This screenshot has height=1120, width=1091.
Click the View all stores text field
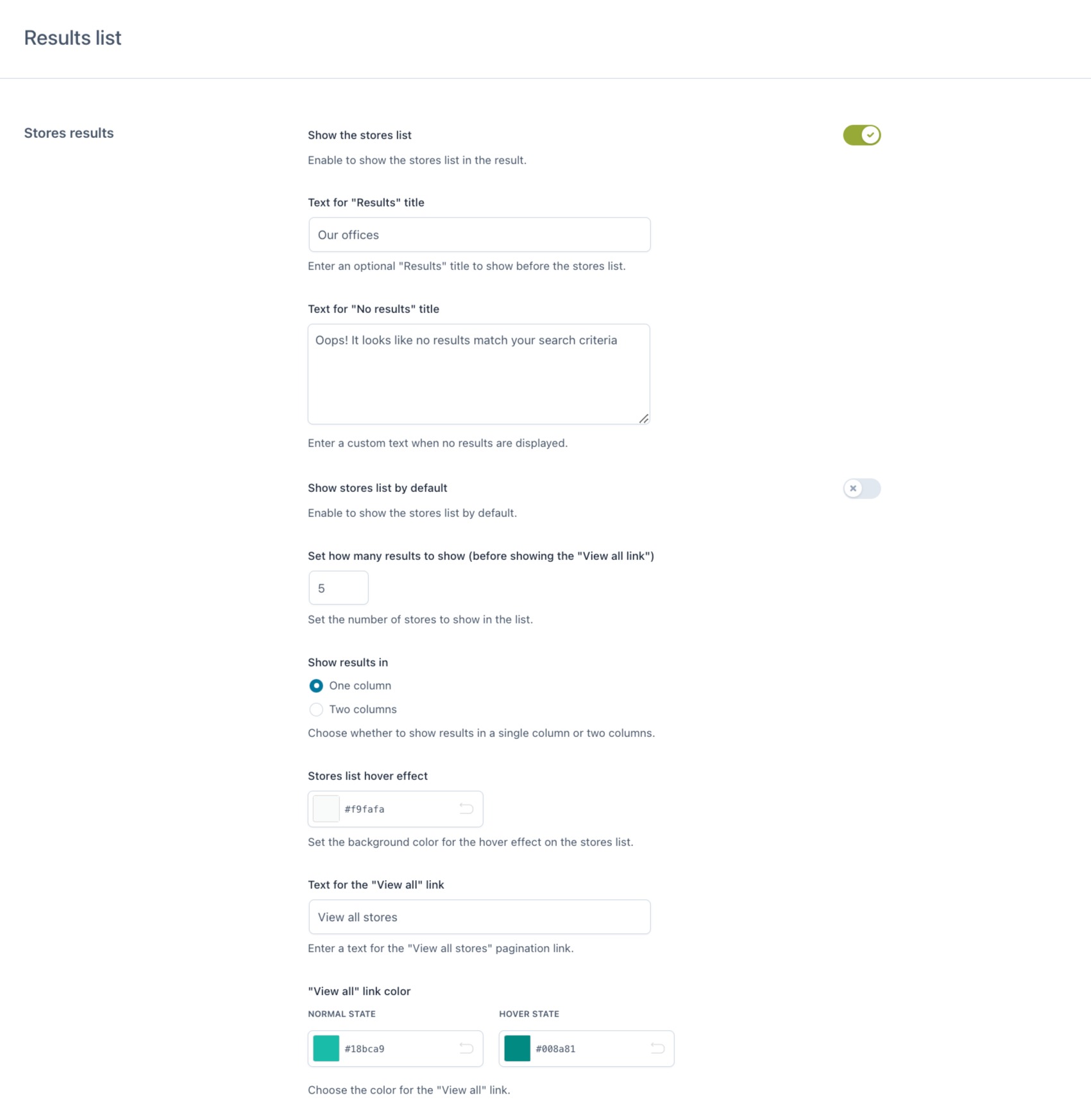(479, 917)
